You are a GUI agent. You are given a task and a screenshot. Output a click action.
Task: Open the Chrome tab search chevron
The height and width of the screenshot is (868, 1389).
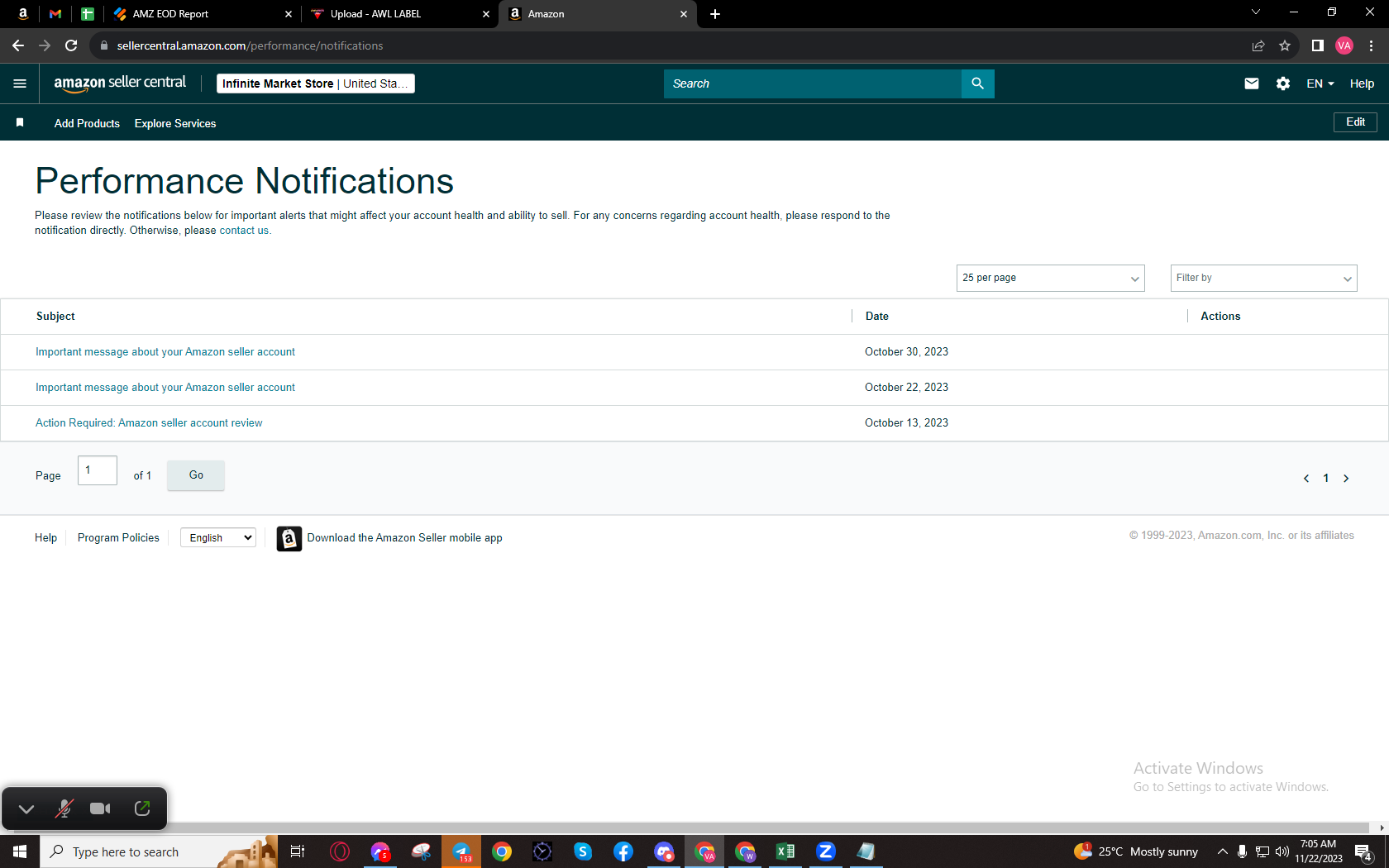1256,12
